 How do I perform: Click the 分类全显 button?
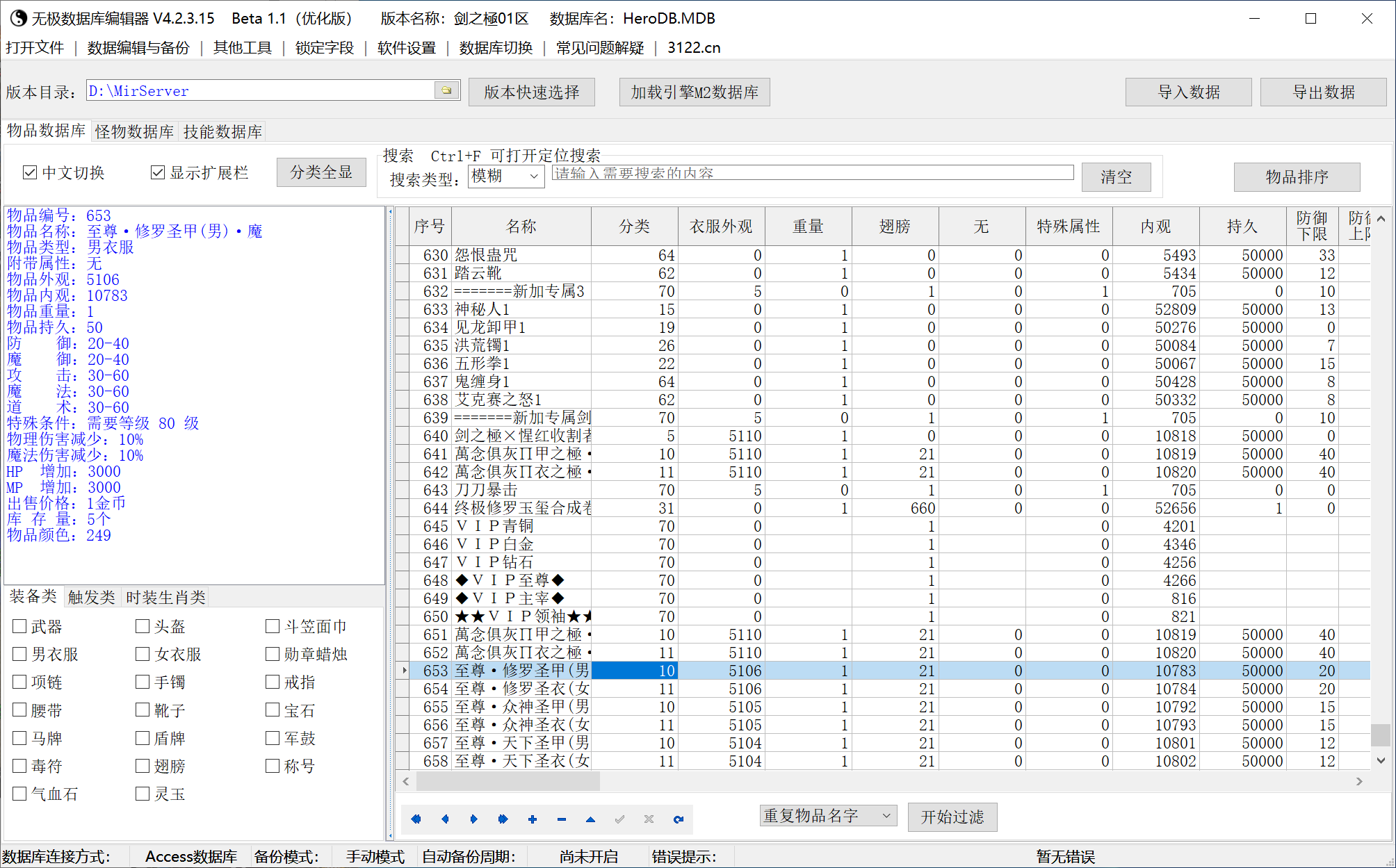point(321,172)
